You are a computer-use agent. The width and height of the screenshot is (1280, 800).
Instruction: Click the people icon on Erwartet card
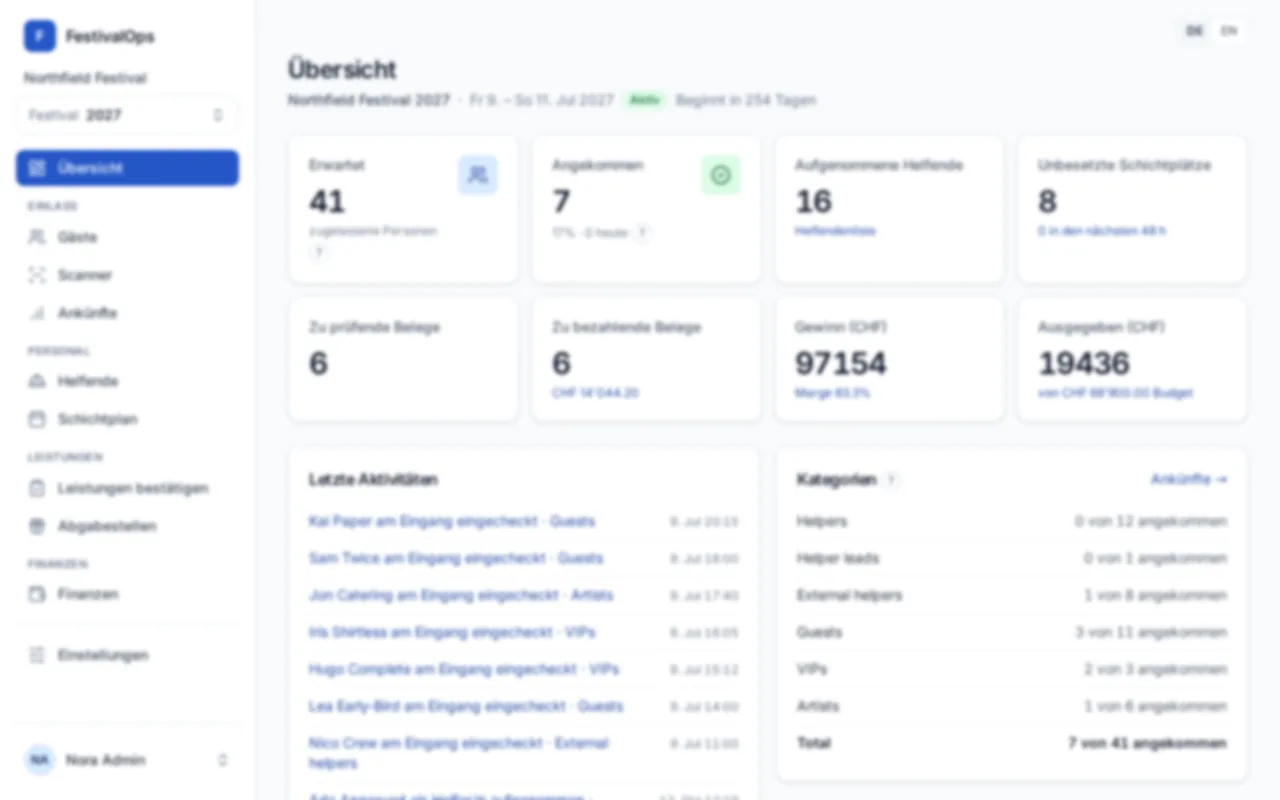(477, 175)
